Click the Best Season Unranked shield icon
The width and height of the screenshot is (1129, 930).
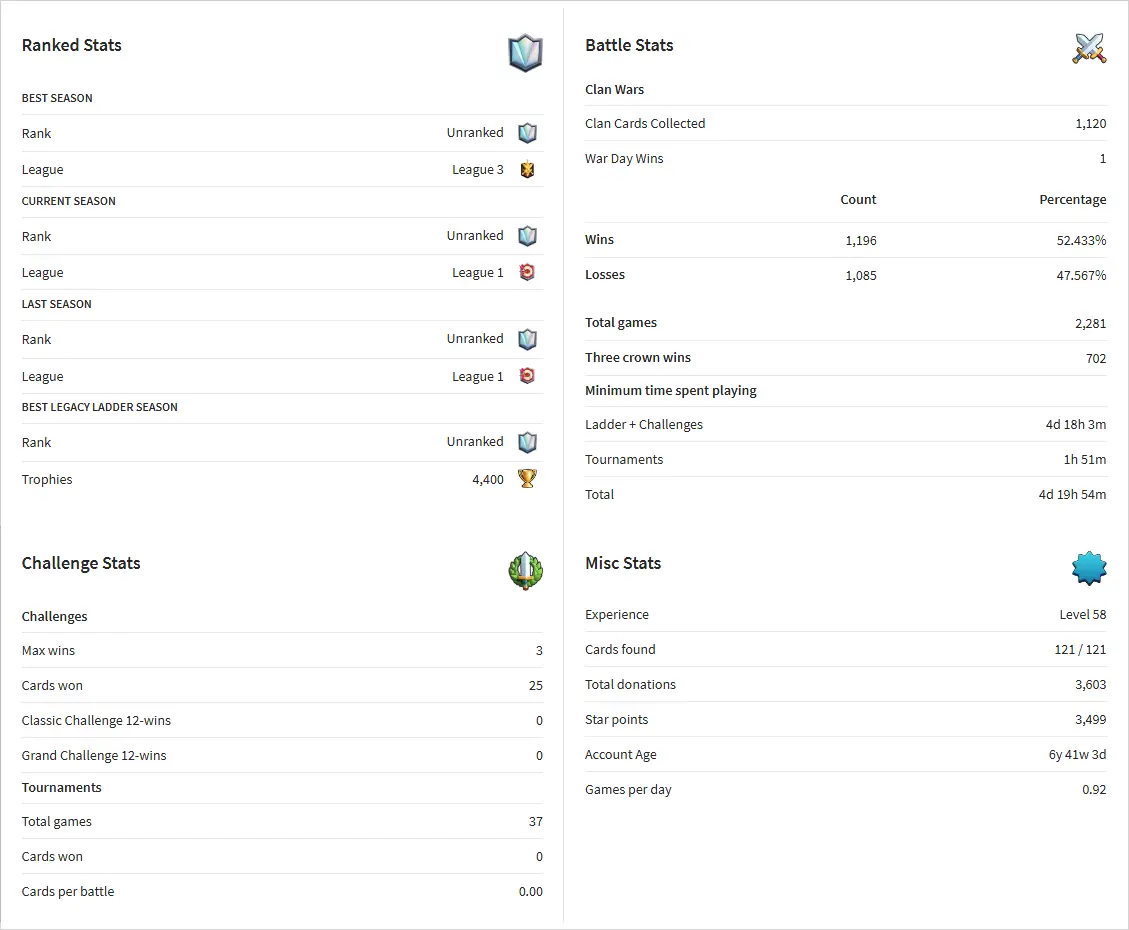click(527, 133)
